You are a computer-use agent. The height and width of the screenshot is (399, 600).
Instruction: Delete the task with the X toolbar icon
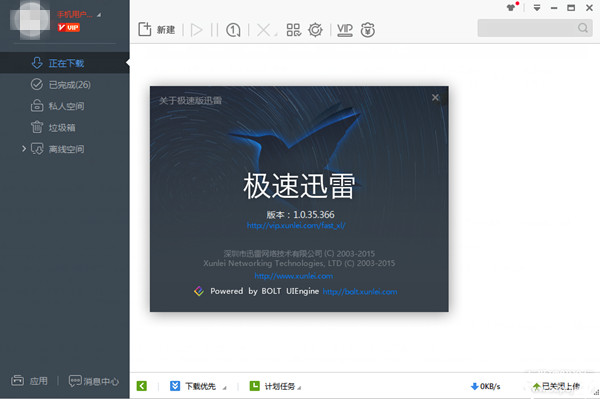[x=263, y=30]
